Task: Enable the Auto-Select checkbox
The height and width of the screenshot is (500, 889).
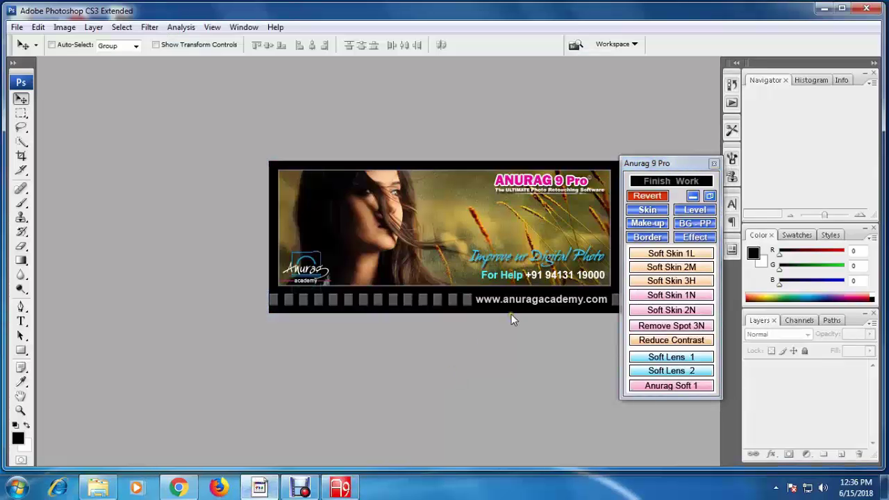Action: coord(52,45)
